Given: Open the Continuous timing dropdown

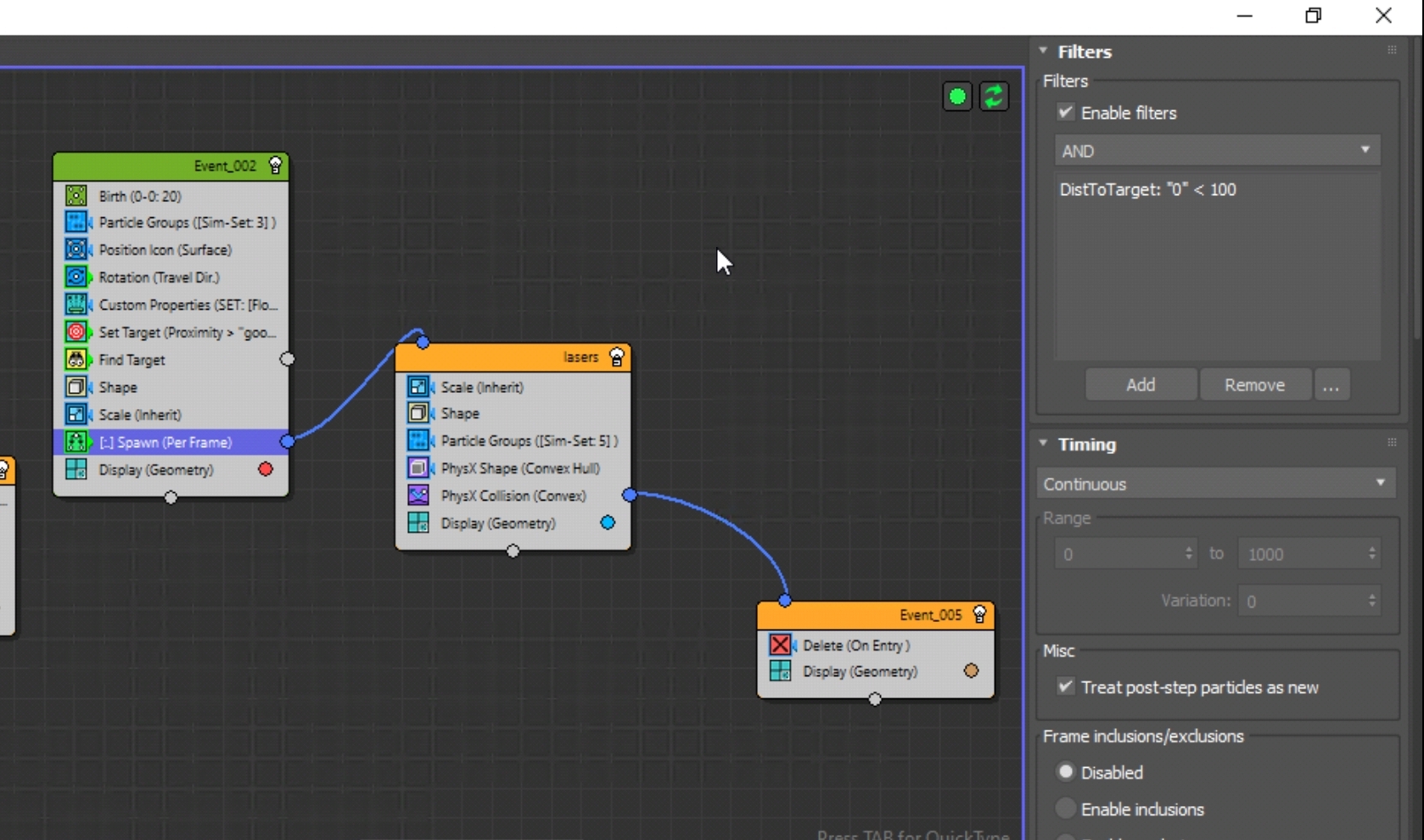Looking at the screenshot, I should [1215, 484].
